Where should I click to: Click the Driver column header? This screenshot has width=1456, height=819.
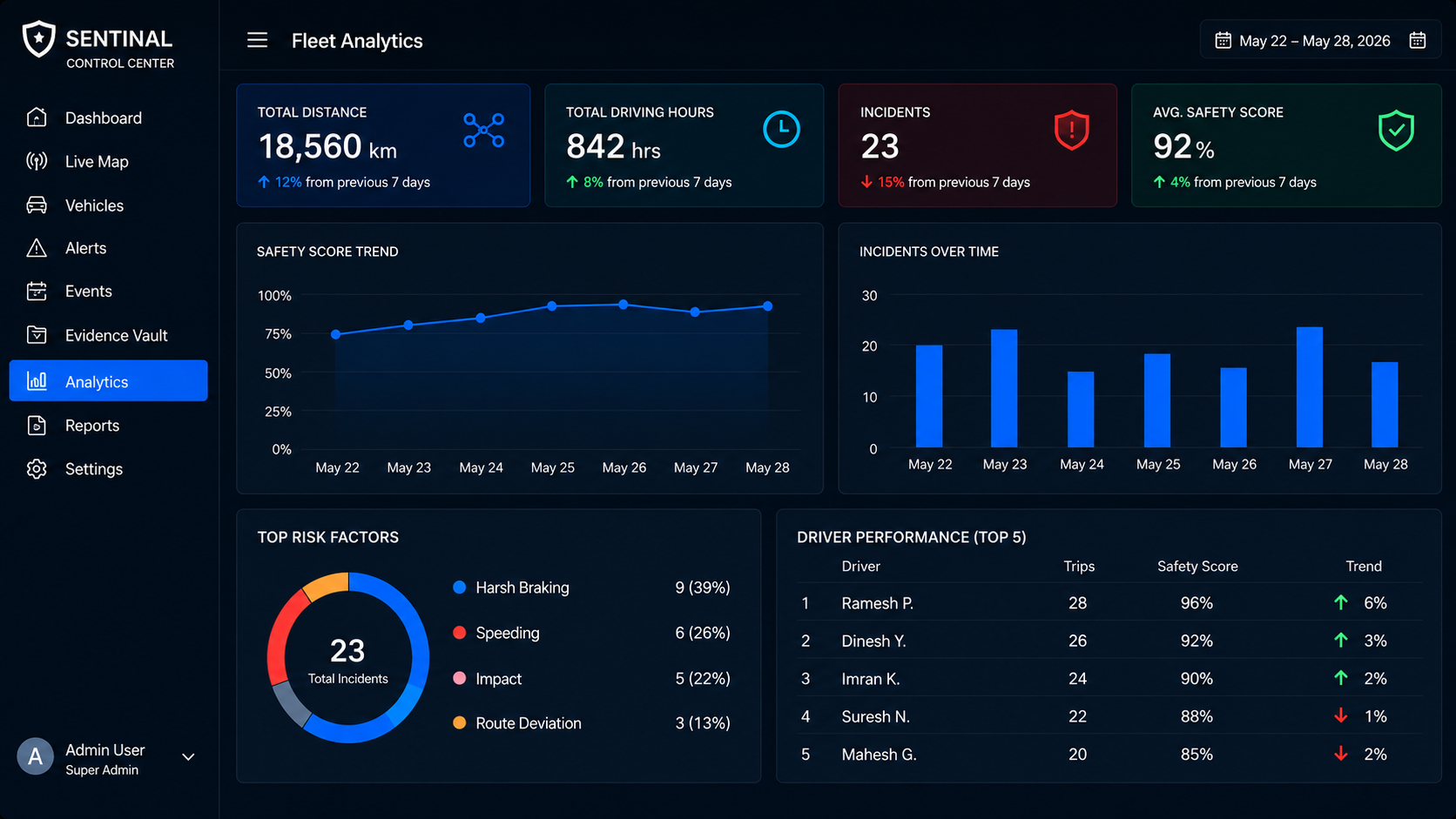[860, 566]
